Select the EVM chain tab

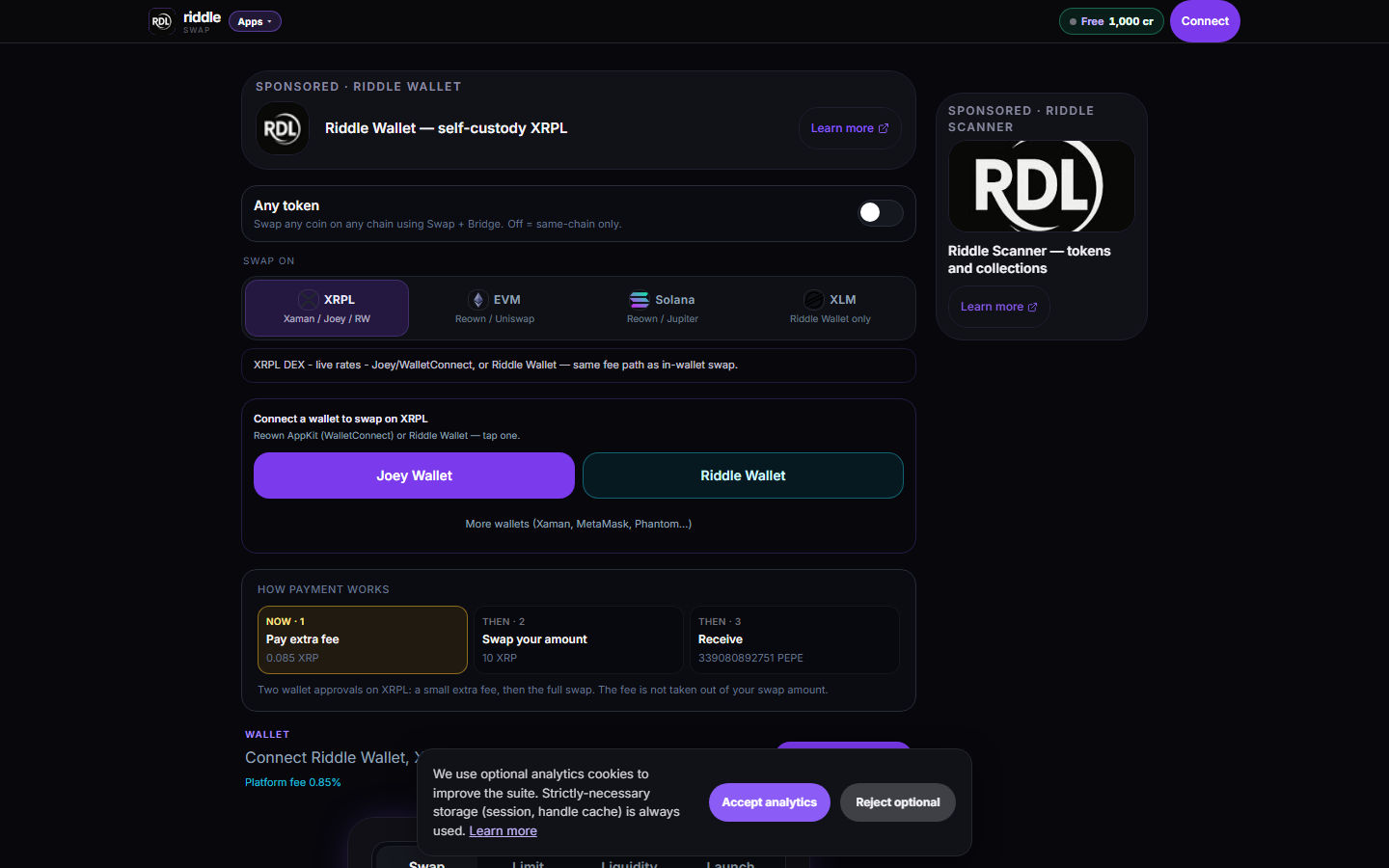[495, 309]
